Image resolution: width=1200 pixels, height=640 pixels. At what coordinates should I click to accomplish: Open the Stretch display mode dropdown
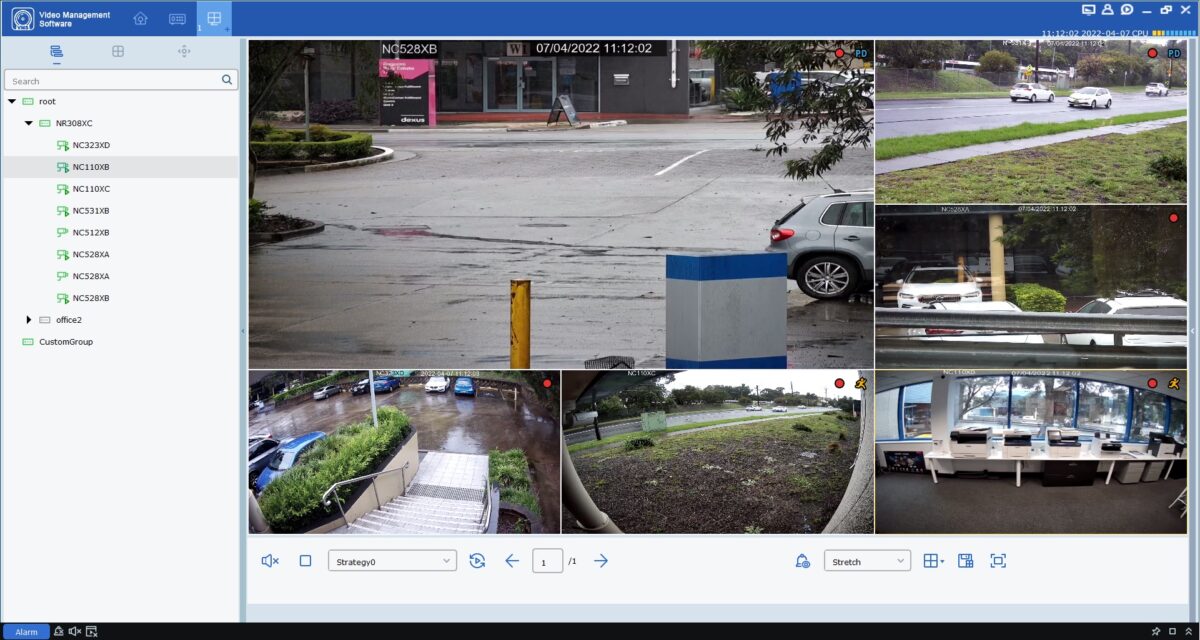(867, 561)
